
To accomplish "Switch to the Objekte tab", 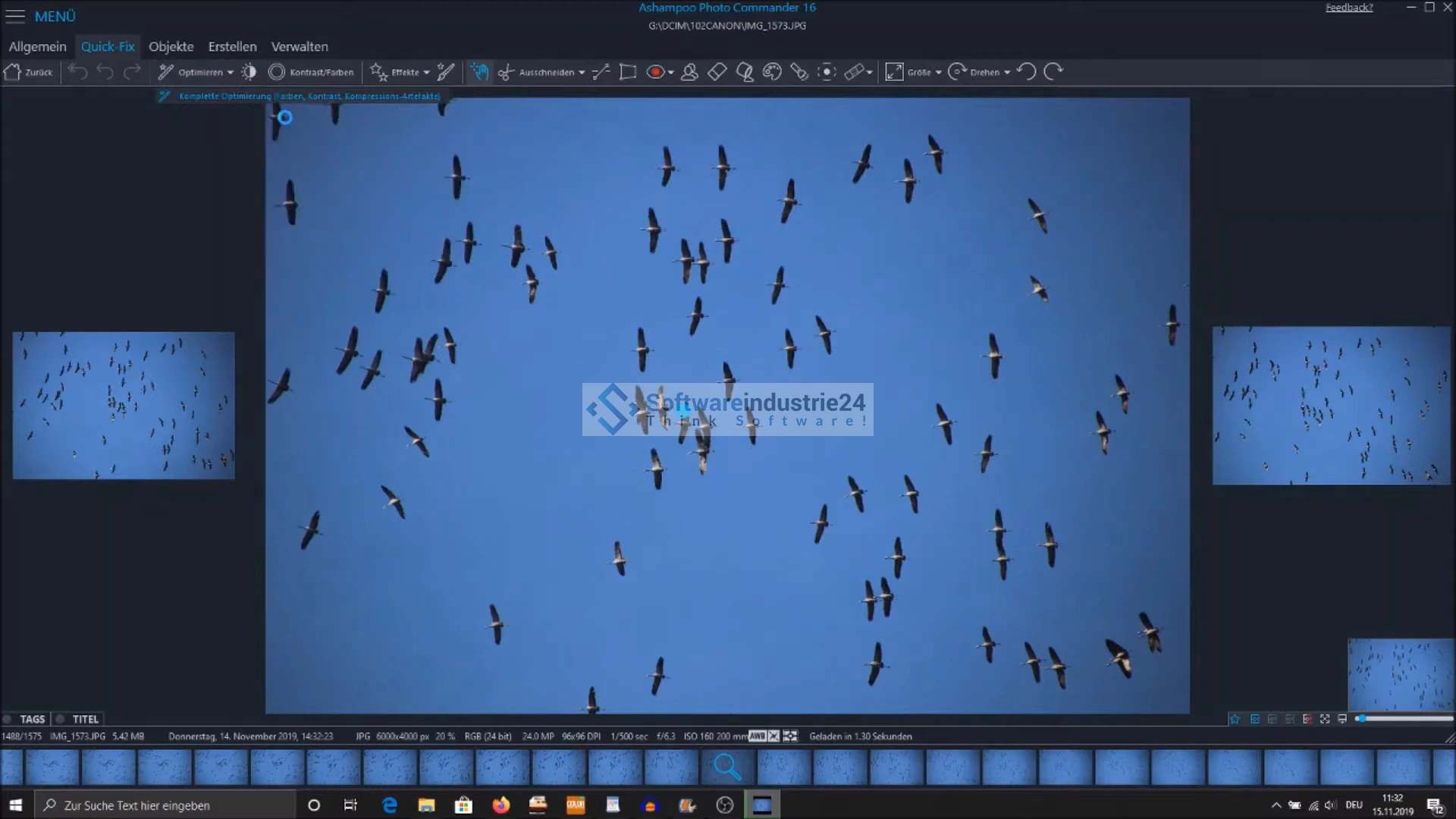I will (x=171, y=46).
